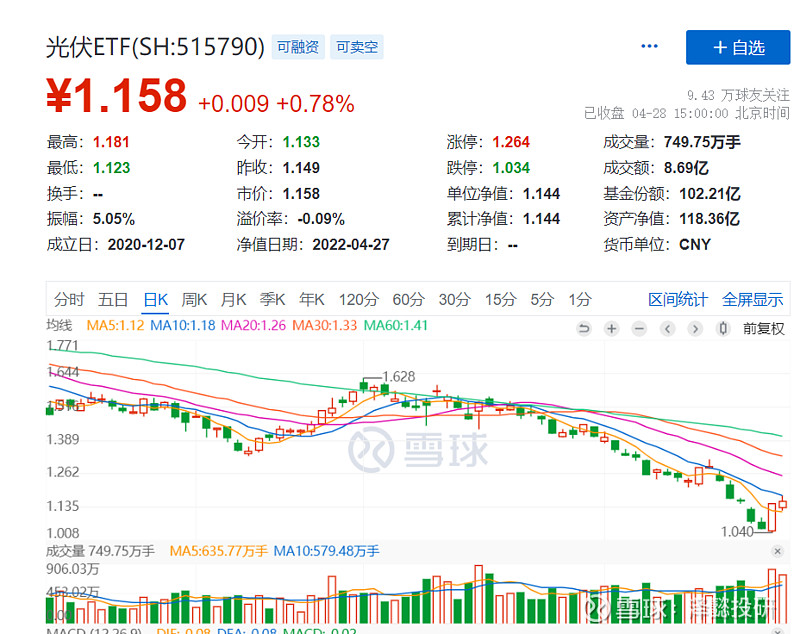This screenshot has width=800, height=634.
Task: Switch to the 120分 chart tab
Action: tap(359, 299)
